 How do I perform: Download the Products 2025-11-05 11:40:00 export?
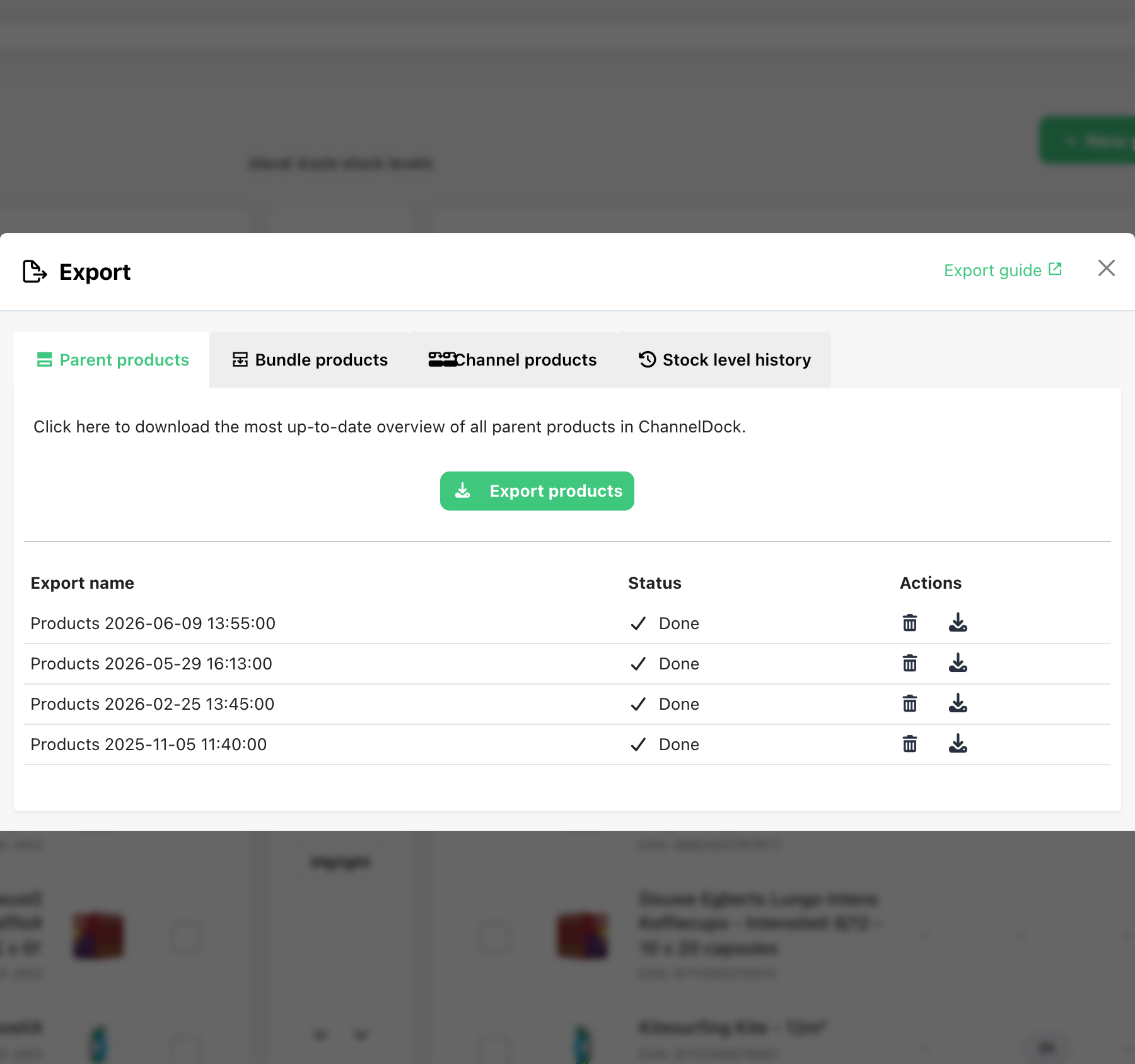(958, 744)
